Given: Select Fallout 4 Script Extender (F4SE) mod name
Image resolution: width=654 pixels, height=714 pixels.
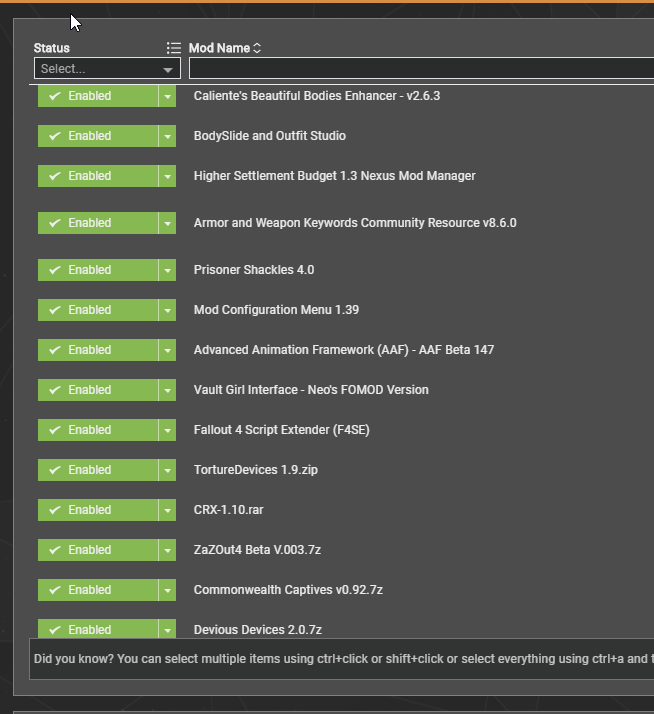Looking at the screenshot, I should (x=281, y=430).
